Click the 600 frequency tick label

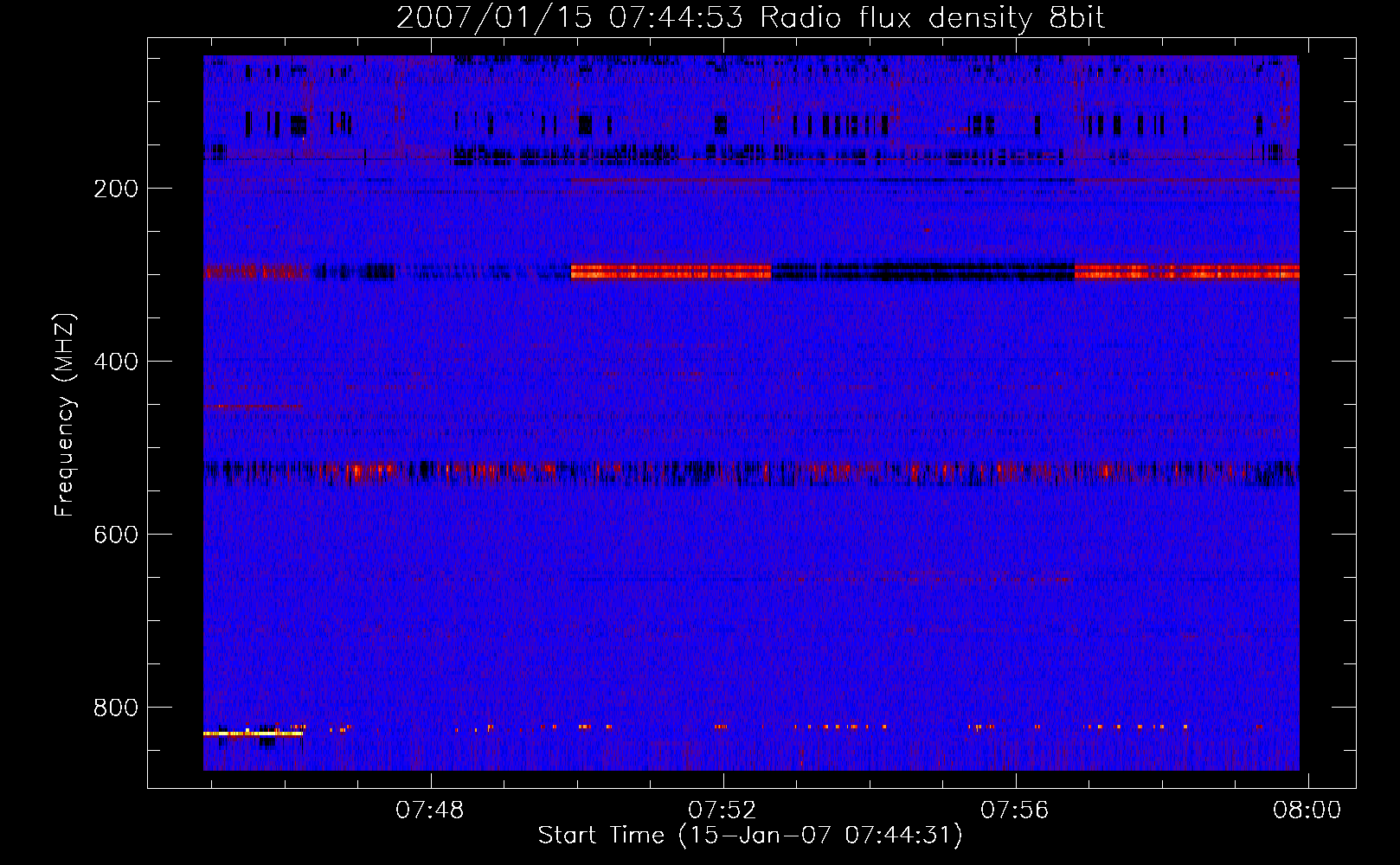click(x=116, y=535)
